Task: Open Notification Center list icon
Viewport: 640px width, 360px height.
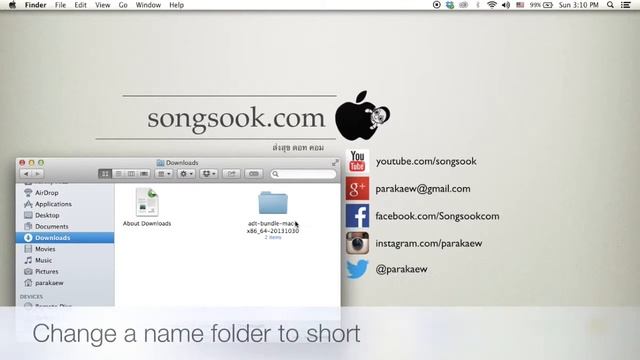Action: [x=626, y=5]
